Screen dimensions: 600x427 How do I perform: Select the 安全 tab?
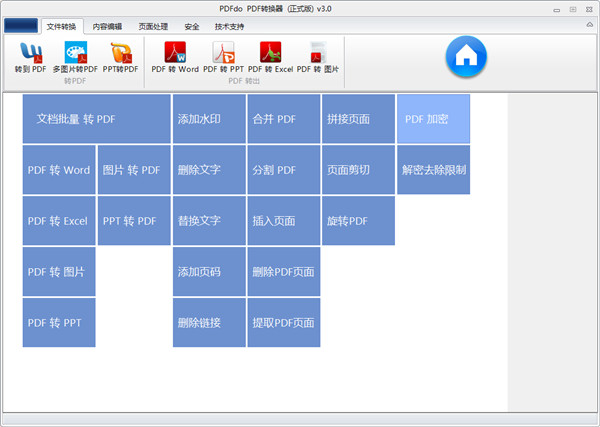pos(192,26)
